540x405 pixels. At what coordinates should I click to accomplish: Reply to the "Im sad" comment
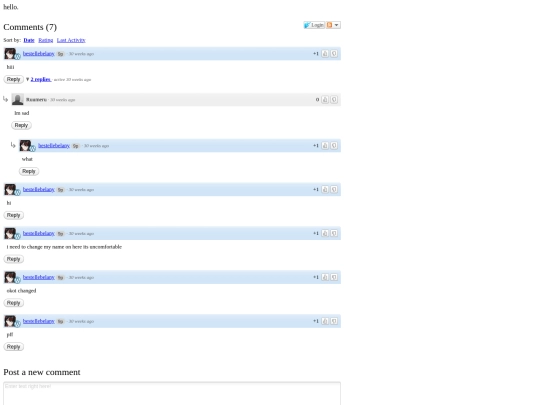[x=21, y=125]
